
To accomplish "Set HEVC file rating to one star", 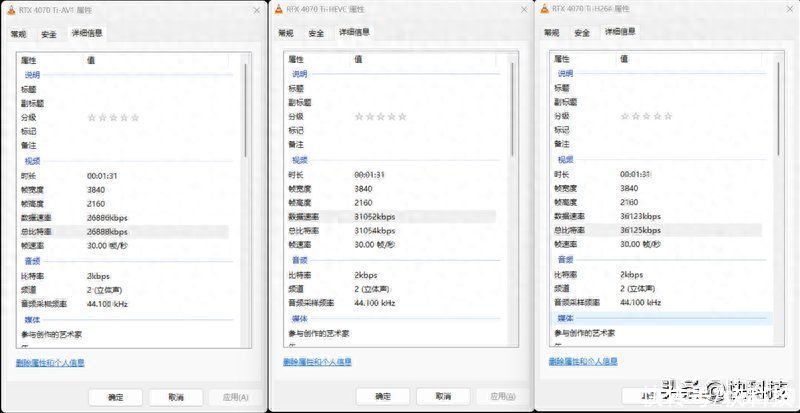I will click(x=359, y=117).
